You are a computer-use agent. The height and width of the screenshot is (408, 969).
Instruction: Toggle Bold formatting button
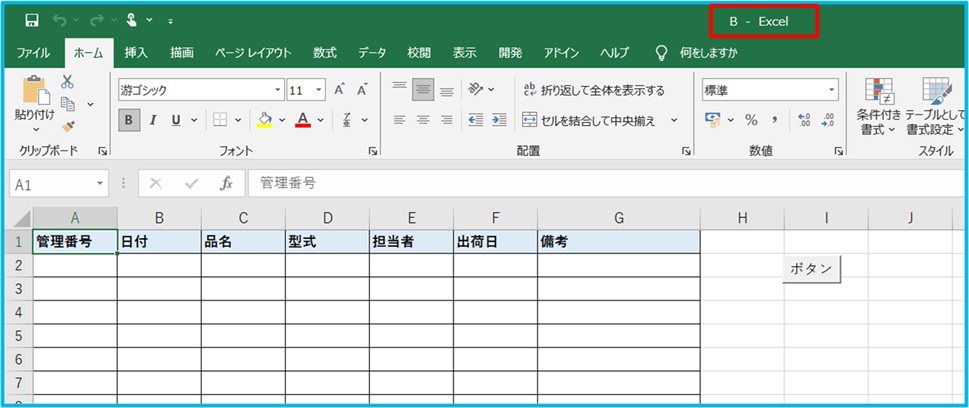pos(129,120)
